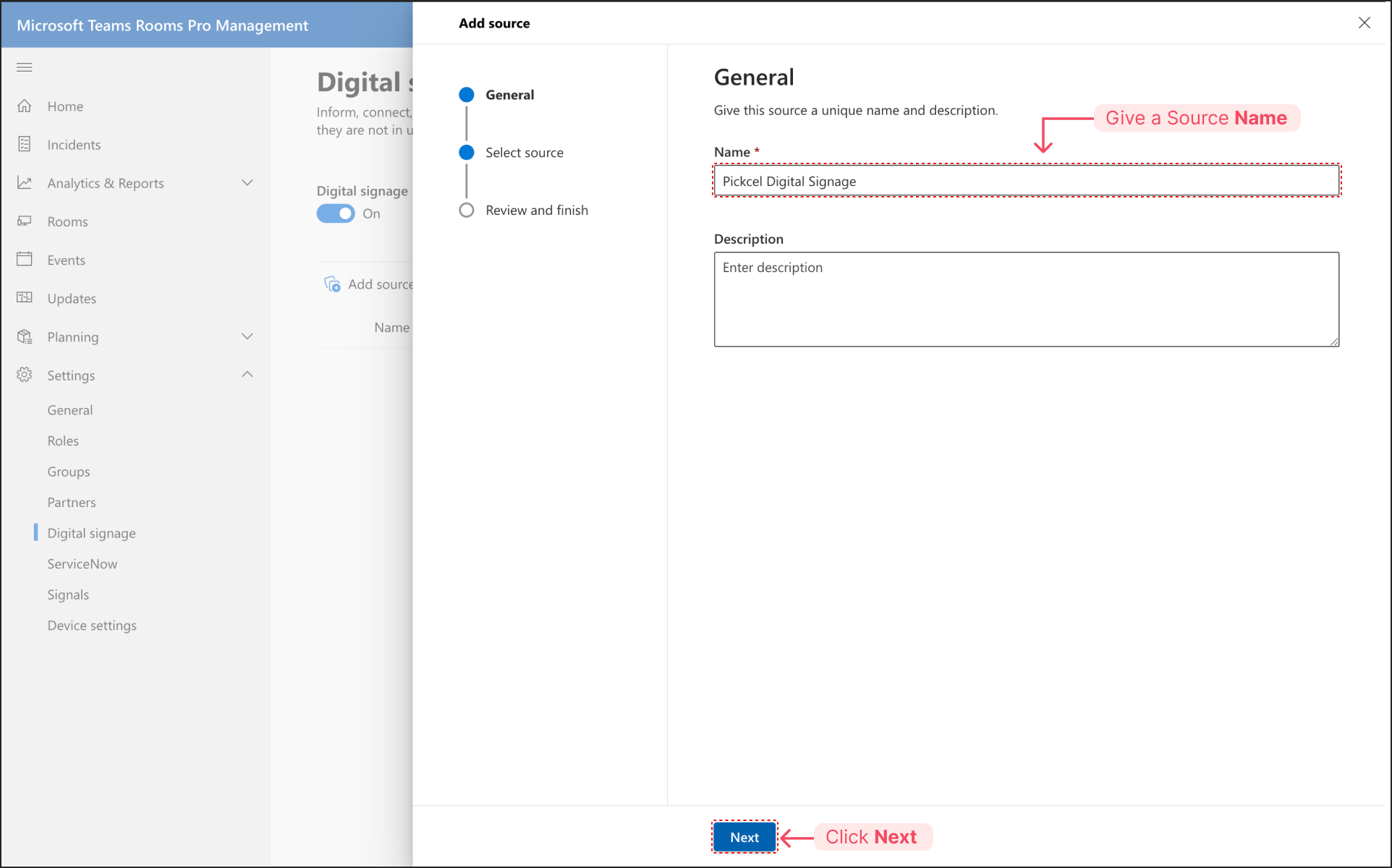Click the Events calendar icon
This screenshot has height=868, width=1392.
[x=25, y=260]
